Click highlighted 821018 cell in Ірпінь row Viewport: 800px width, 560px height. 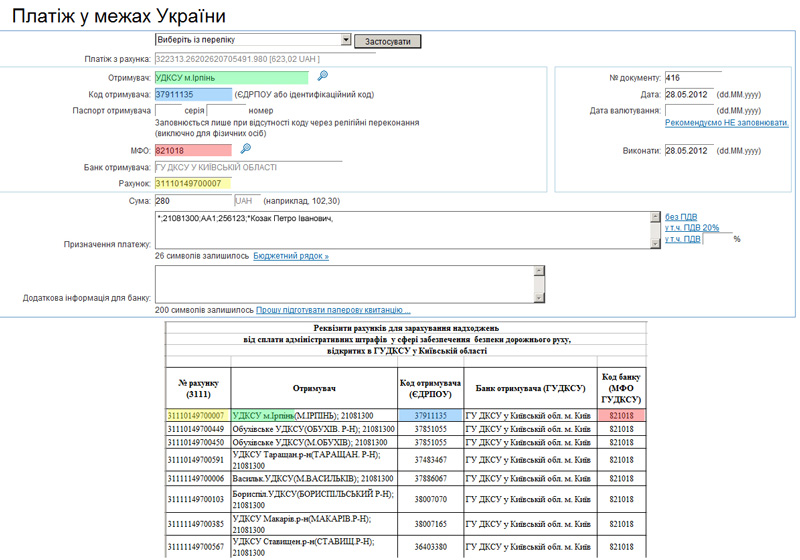coord(621,416)
